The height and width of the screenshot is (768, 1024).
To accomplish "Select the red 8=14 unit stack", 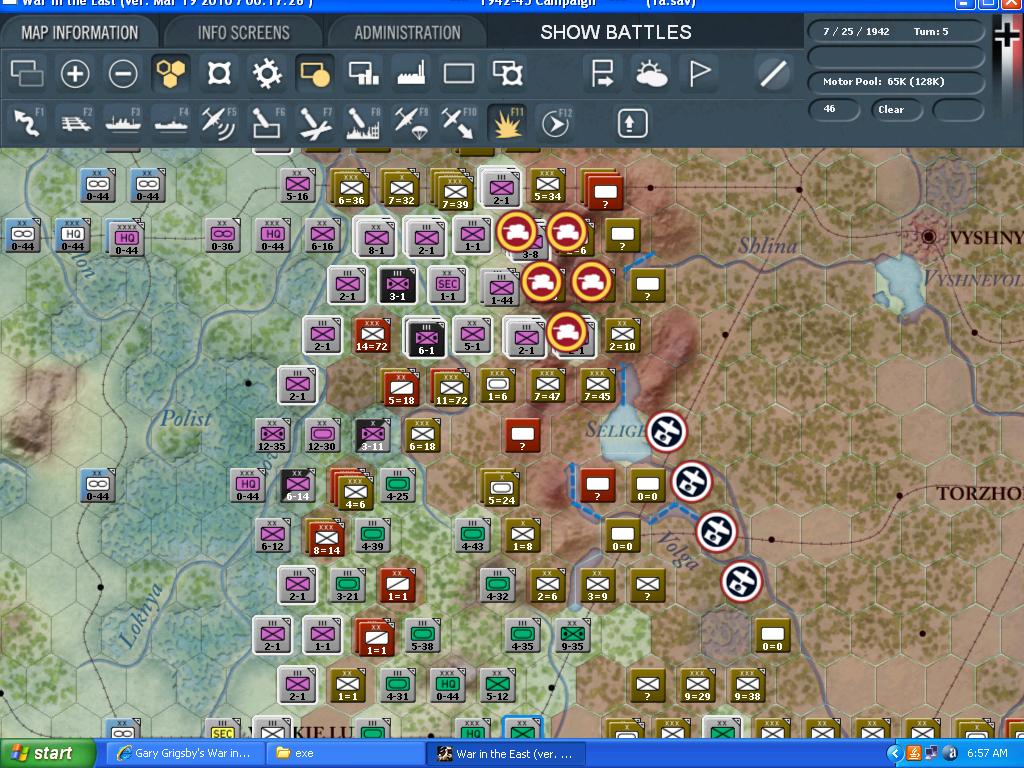I will coord(325,539).
